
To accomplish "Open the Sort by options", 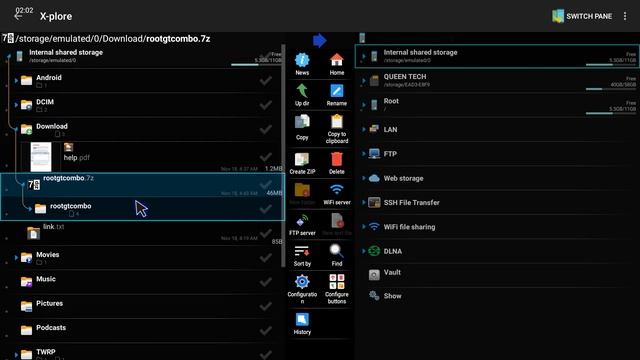I will [x=302, y=256].
